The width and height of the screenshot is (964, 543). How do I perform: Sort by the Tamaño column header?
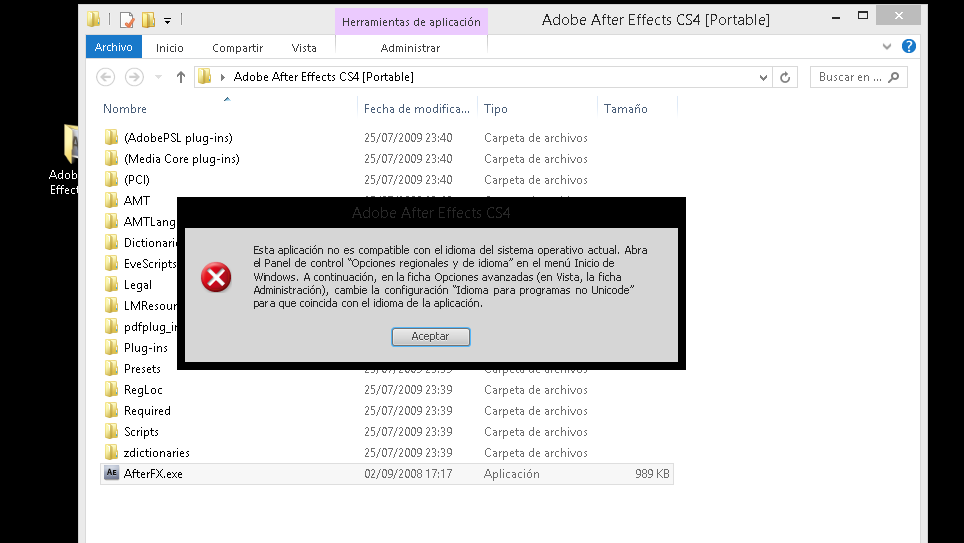[x=625, y=109]
